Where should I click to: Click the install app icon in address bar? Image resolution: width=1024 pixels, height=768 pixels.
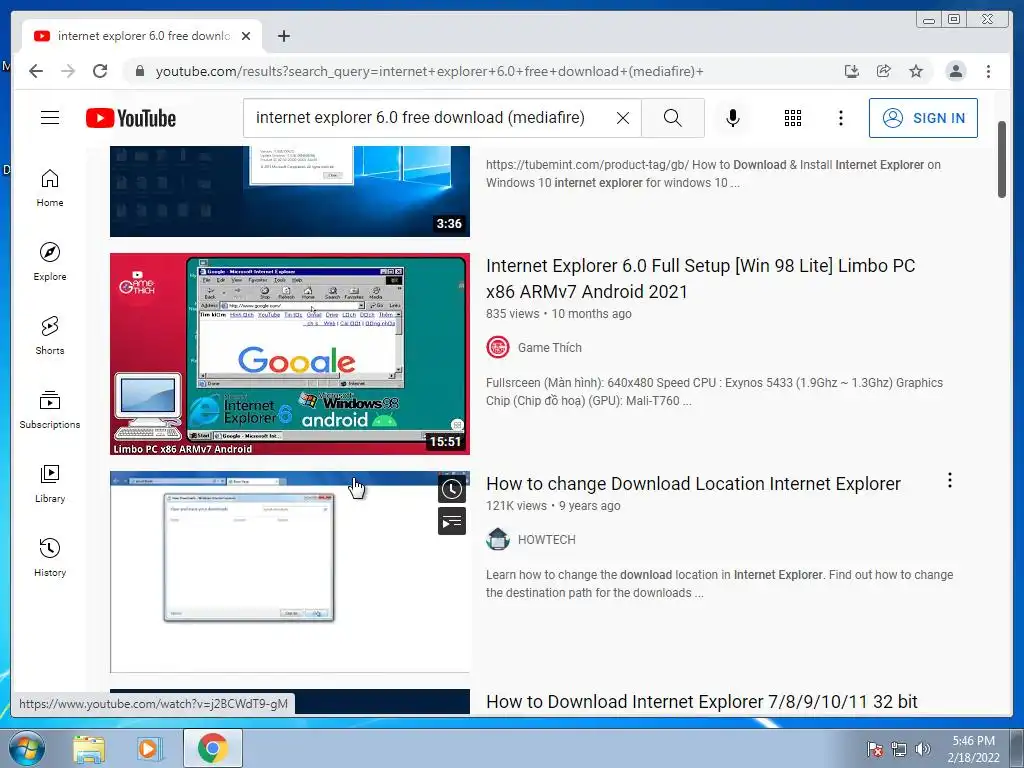click(852, 71)
